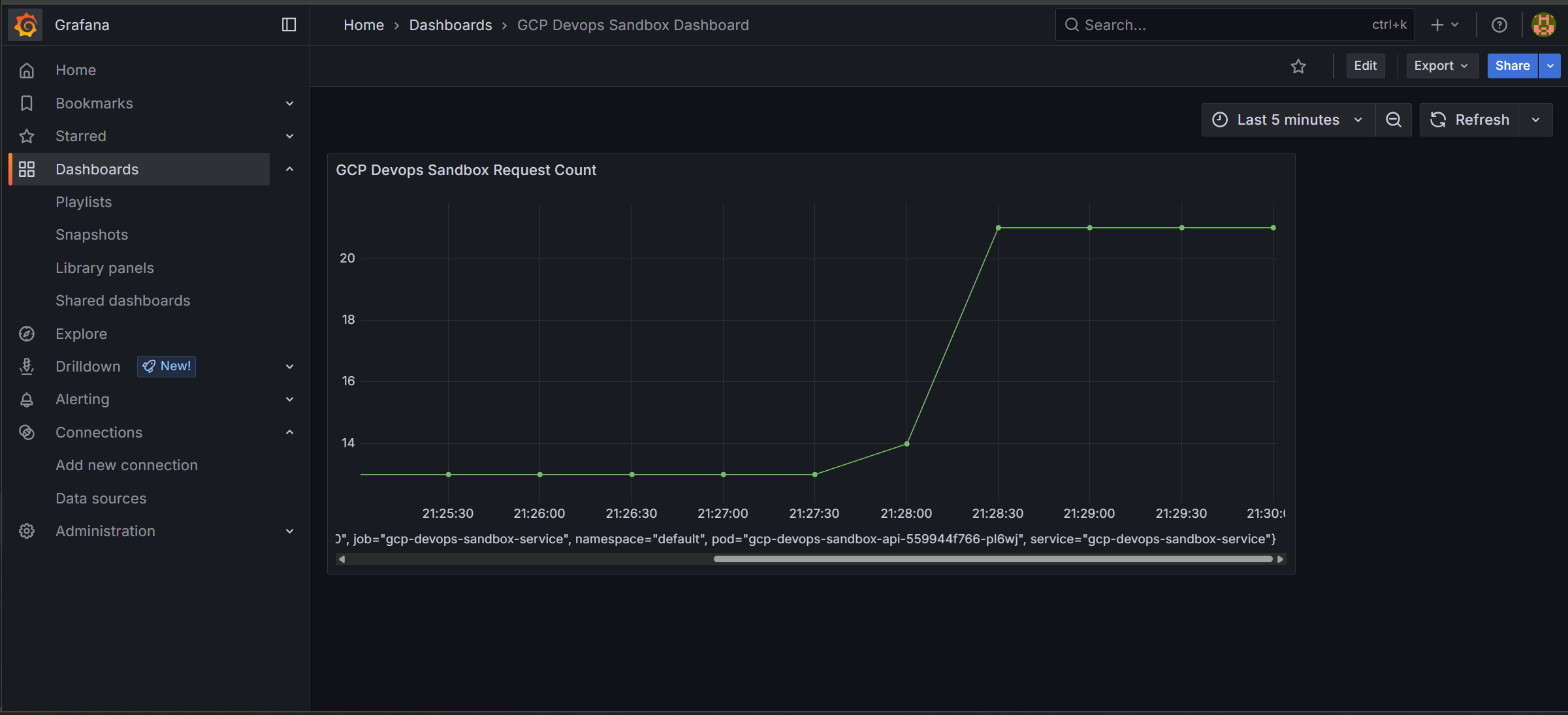Image resolution: width=1568 pixels, height=715 pixels.
Task: Open Add new connection
Action: coord(127,465)
